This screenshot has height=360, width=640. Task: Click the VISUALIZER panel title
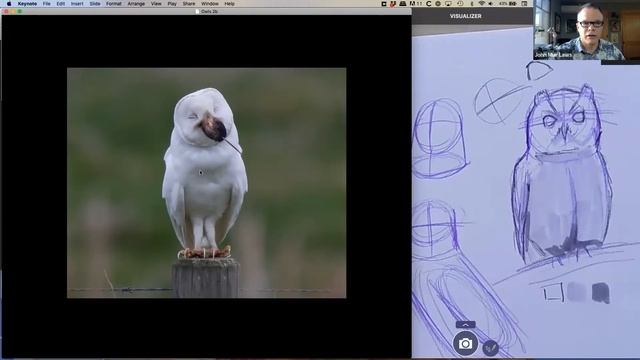pyautogui.click(x=465, y=16)
